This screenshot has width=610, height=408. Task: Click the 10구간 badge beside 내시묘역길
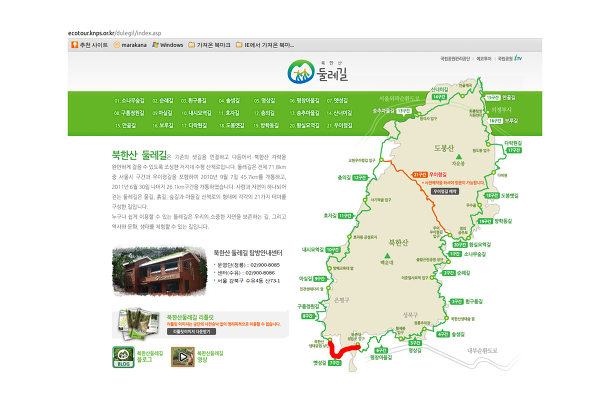333,250
